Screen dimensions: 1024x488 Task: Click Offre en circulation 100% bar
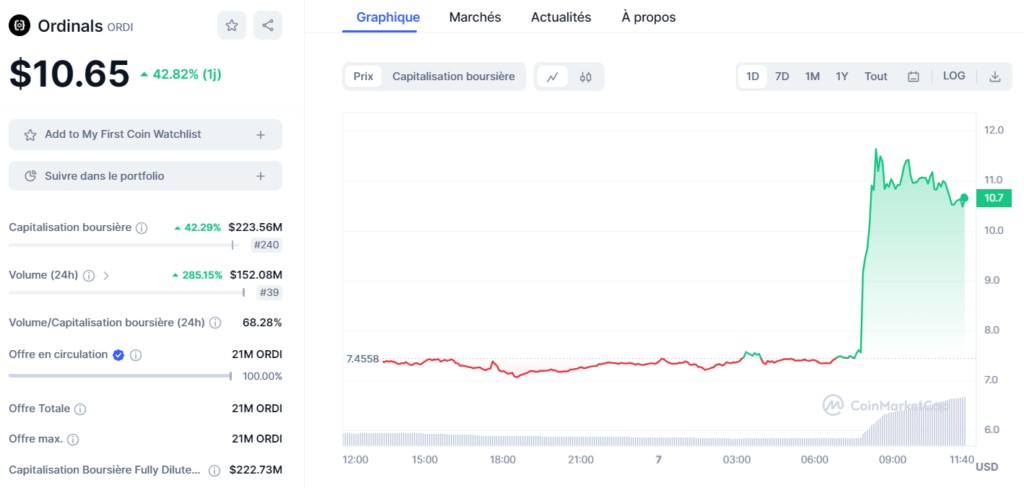click(x=120, y=376)
